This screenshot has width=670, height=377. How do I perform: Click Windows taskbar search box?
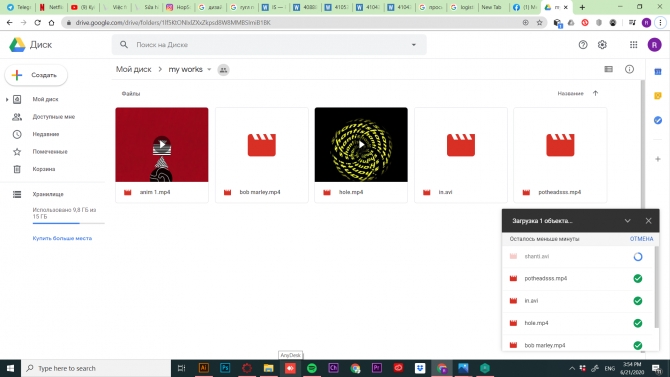96,368
